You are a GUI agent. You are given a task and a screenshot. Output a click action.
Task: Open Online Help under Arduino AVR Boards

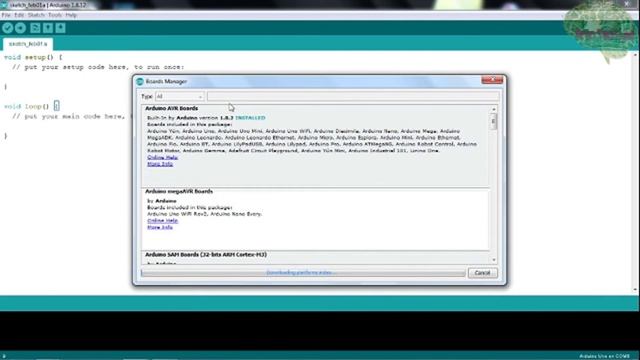tap(162, 157)
